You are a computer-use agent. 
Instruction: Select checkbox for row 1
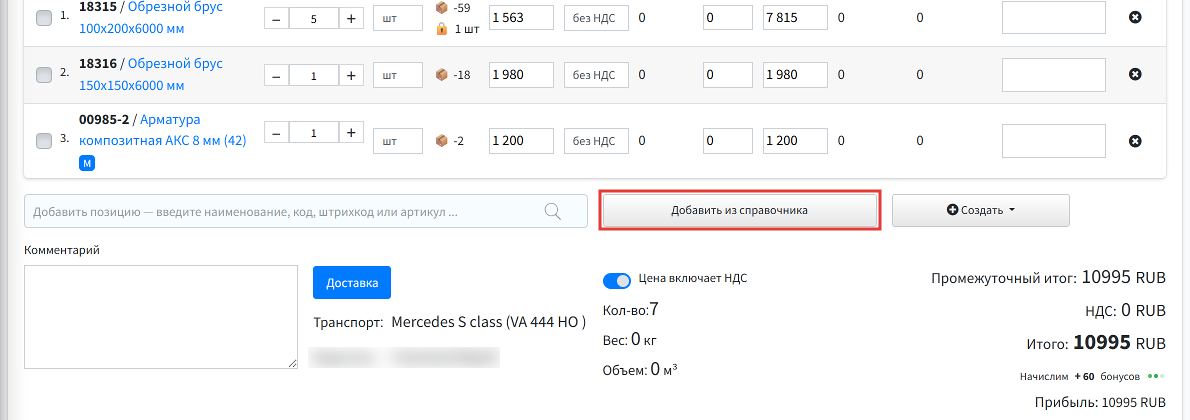pos(44,18)
